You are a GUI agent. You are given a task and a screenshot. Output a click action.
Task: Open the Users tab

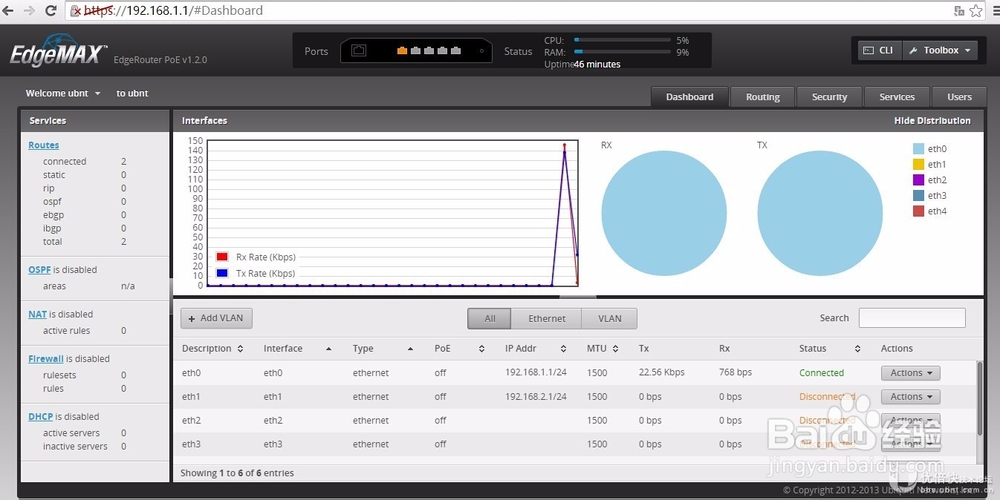(x=959, y=97)
